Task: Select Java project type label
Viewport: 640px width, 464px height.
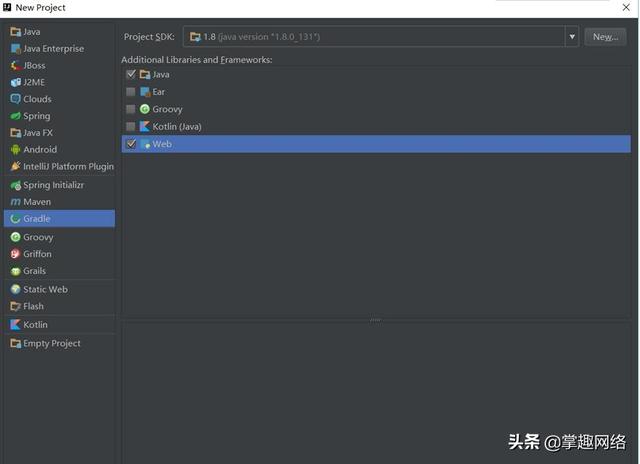Action: point(32,31)
